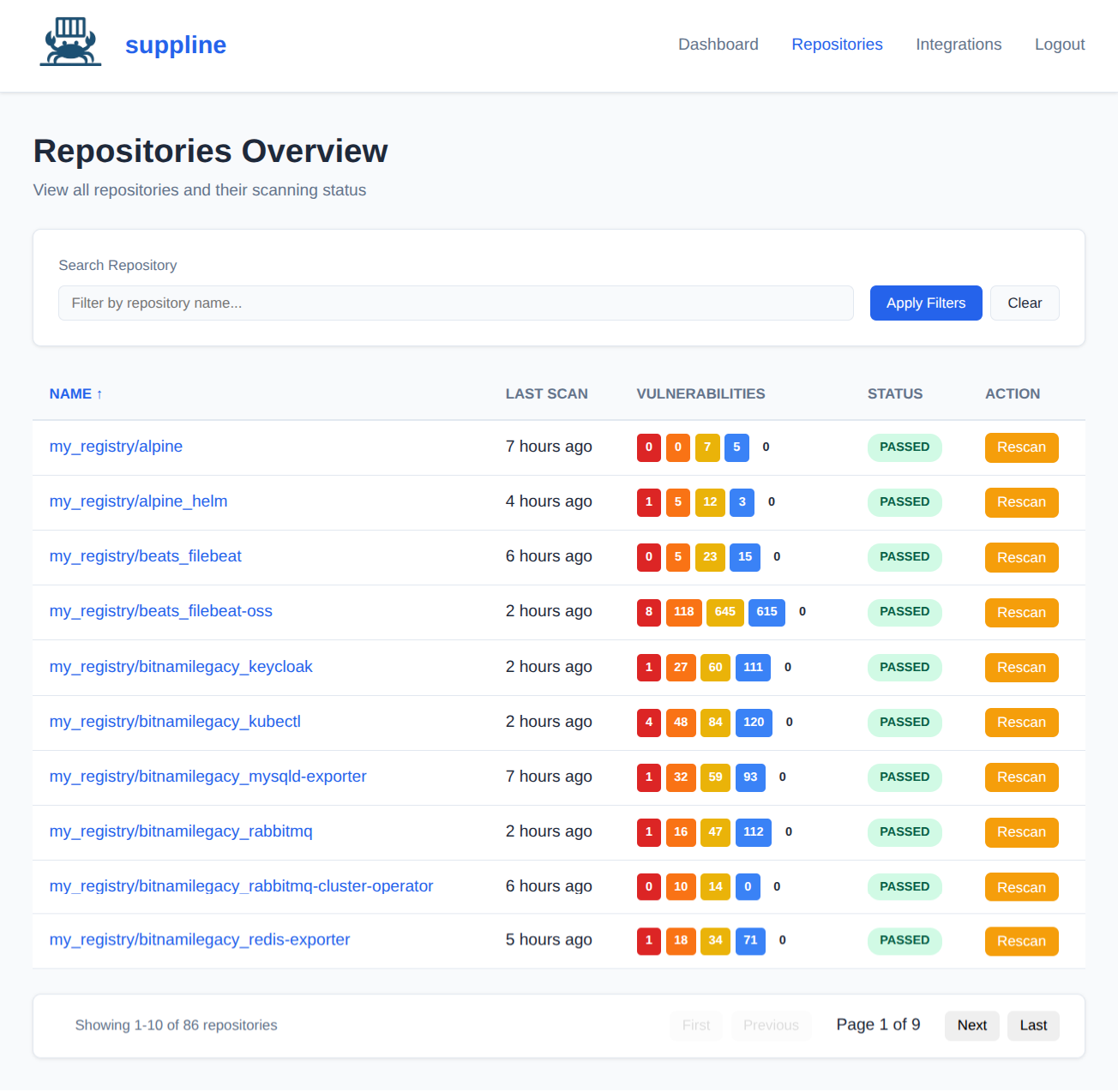Click the PASSED status badge for alpine_helm

pyautogui.click(x=904, y=502)
